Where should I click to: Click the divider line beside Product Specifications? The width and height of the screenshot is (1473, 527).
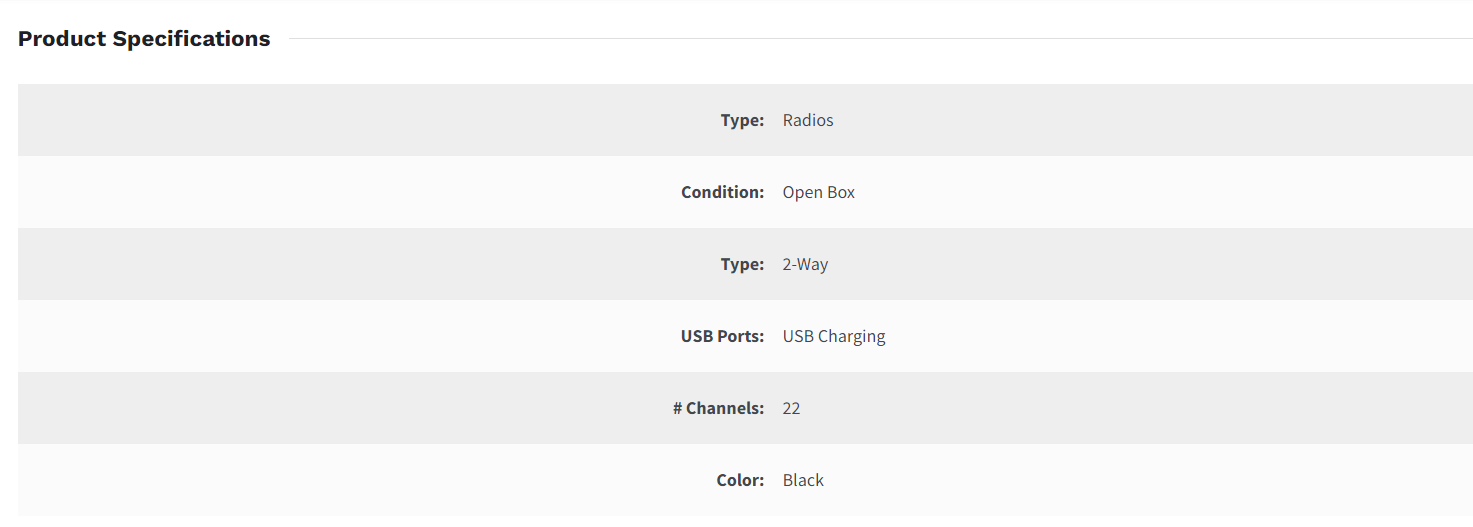pos(880,39)
